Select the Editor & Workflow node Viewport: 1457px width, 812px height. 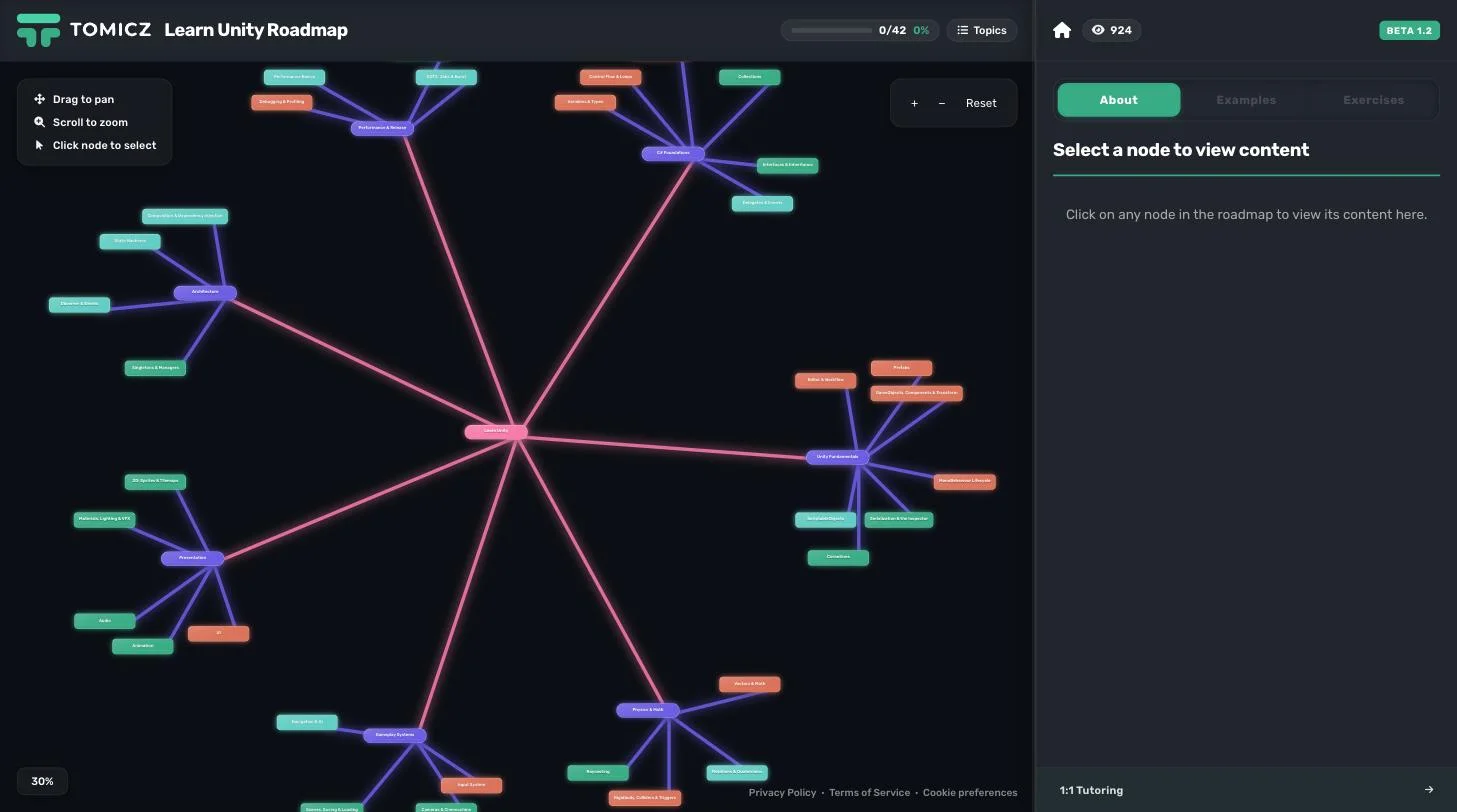pyautogui.click(x=825, y=380)
